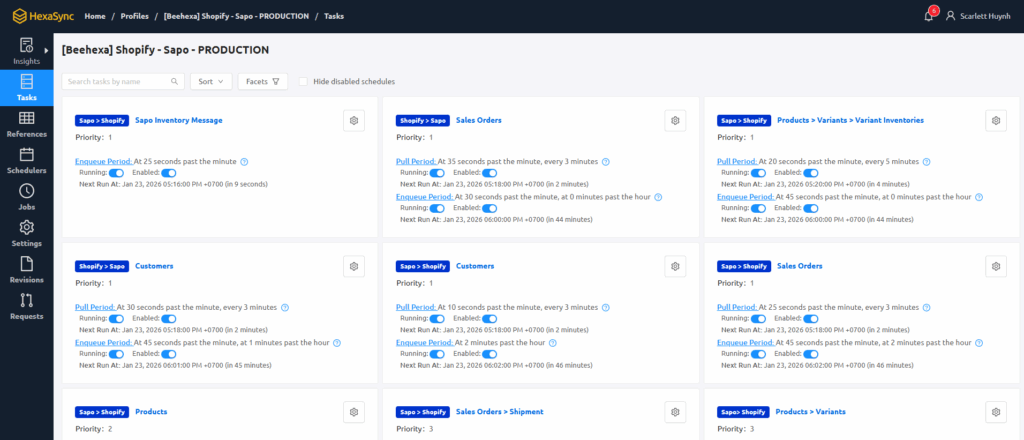Click Enqueue Period link in Sapo Inventory Message
1024x440 pixels.
tap(104, 161)
